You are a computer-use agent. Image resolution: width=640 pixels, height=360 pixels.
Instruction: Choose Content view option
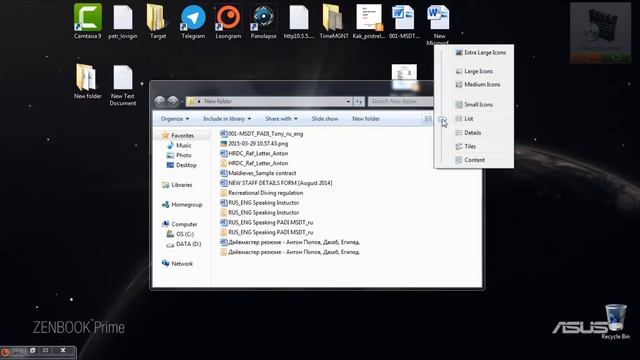click(470, 160)
